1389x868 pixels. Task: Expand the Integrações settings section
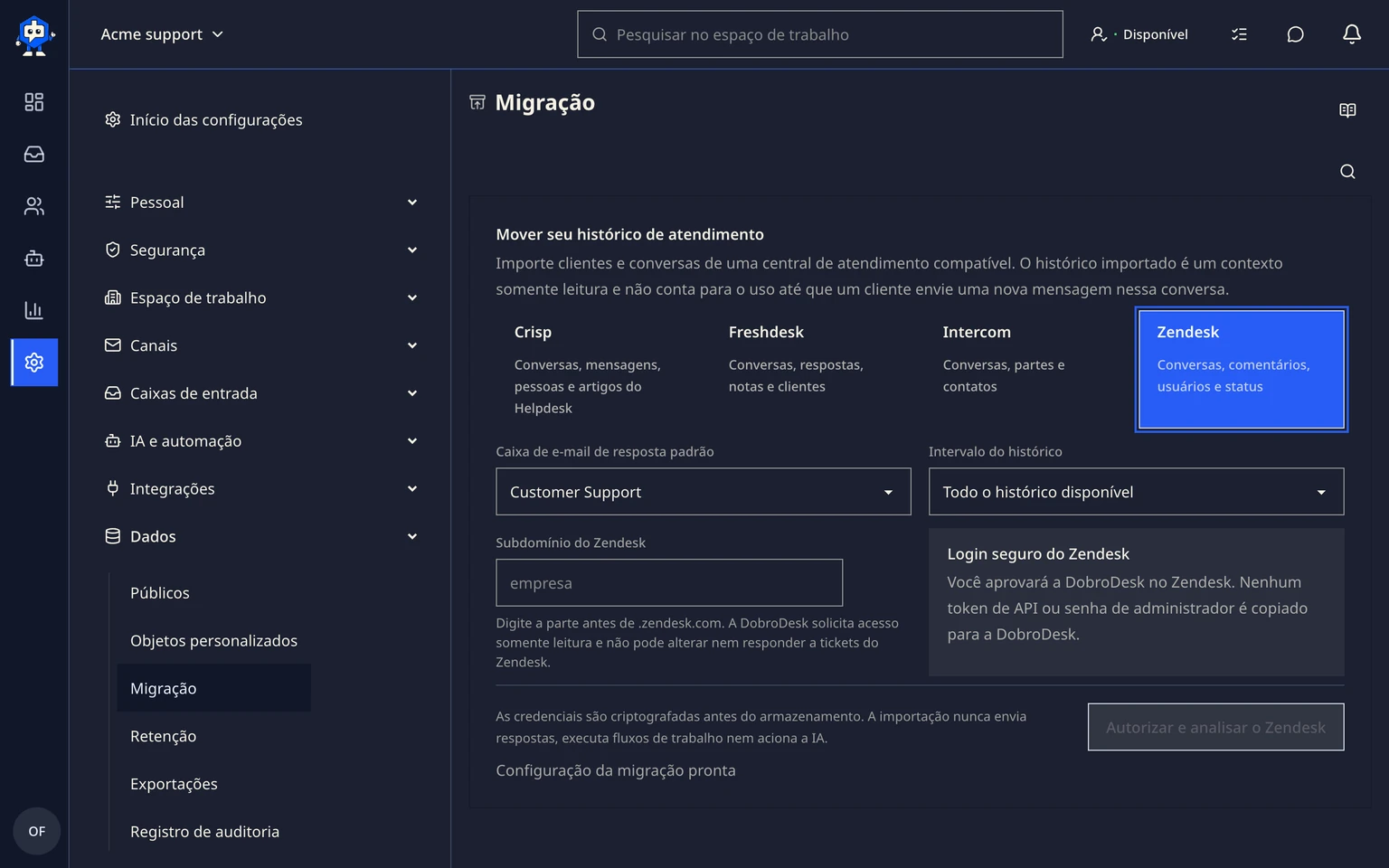(x=261, y=489)
